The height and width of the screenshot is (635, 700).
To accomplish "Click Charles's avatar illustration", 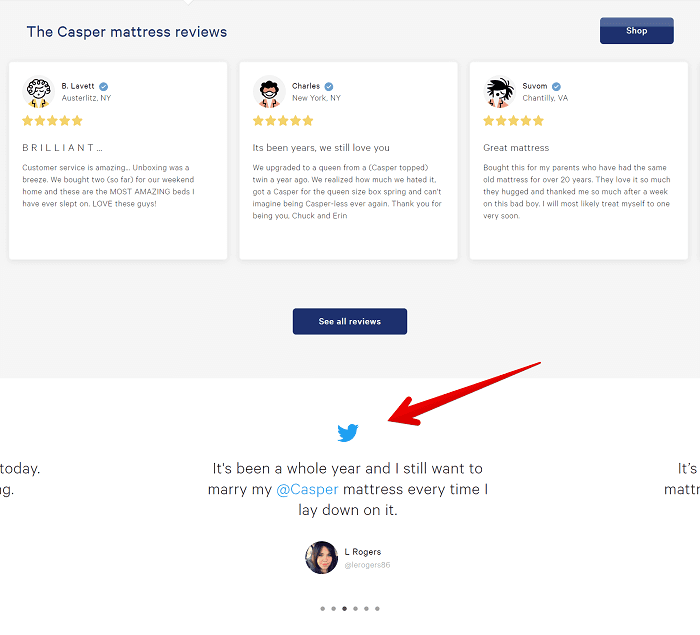I will 269,92.
